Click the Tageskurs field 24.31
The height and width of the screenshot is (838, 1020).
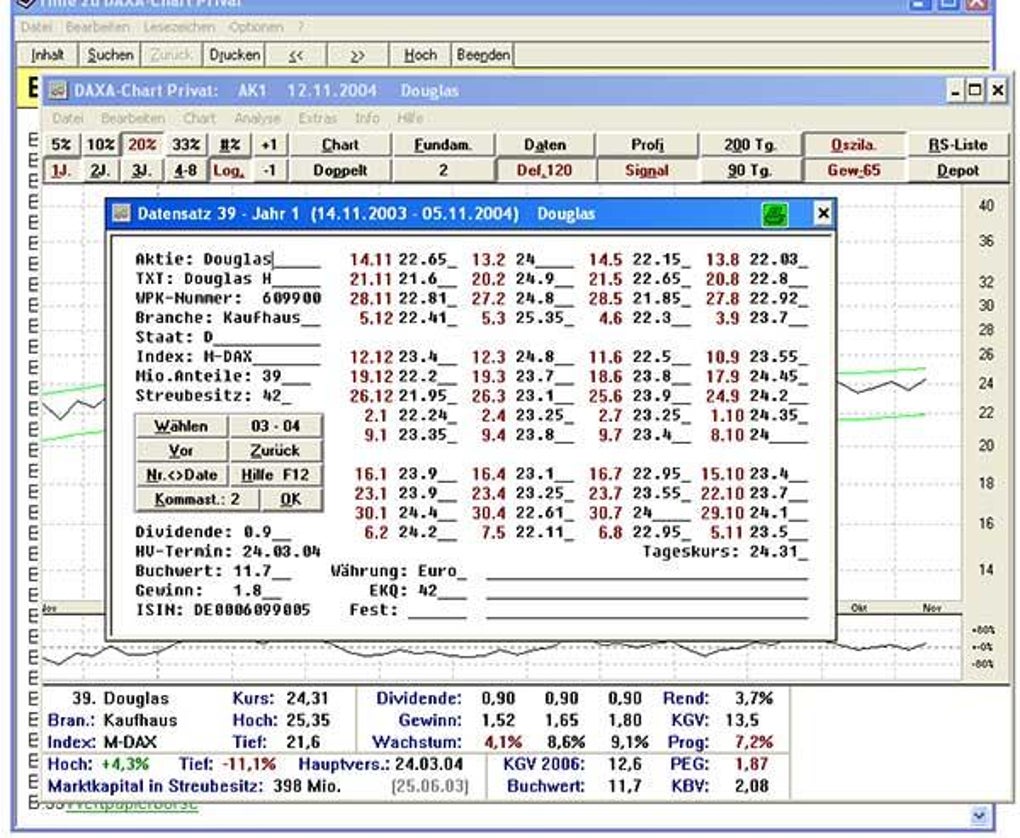click(x=779, y=552)
